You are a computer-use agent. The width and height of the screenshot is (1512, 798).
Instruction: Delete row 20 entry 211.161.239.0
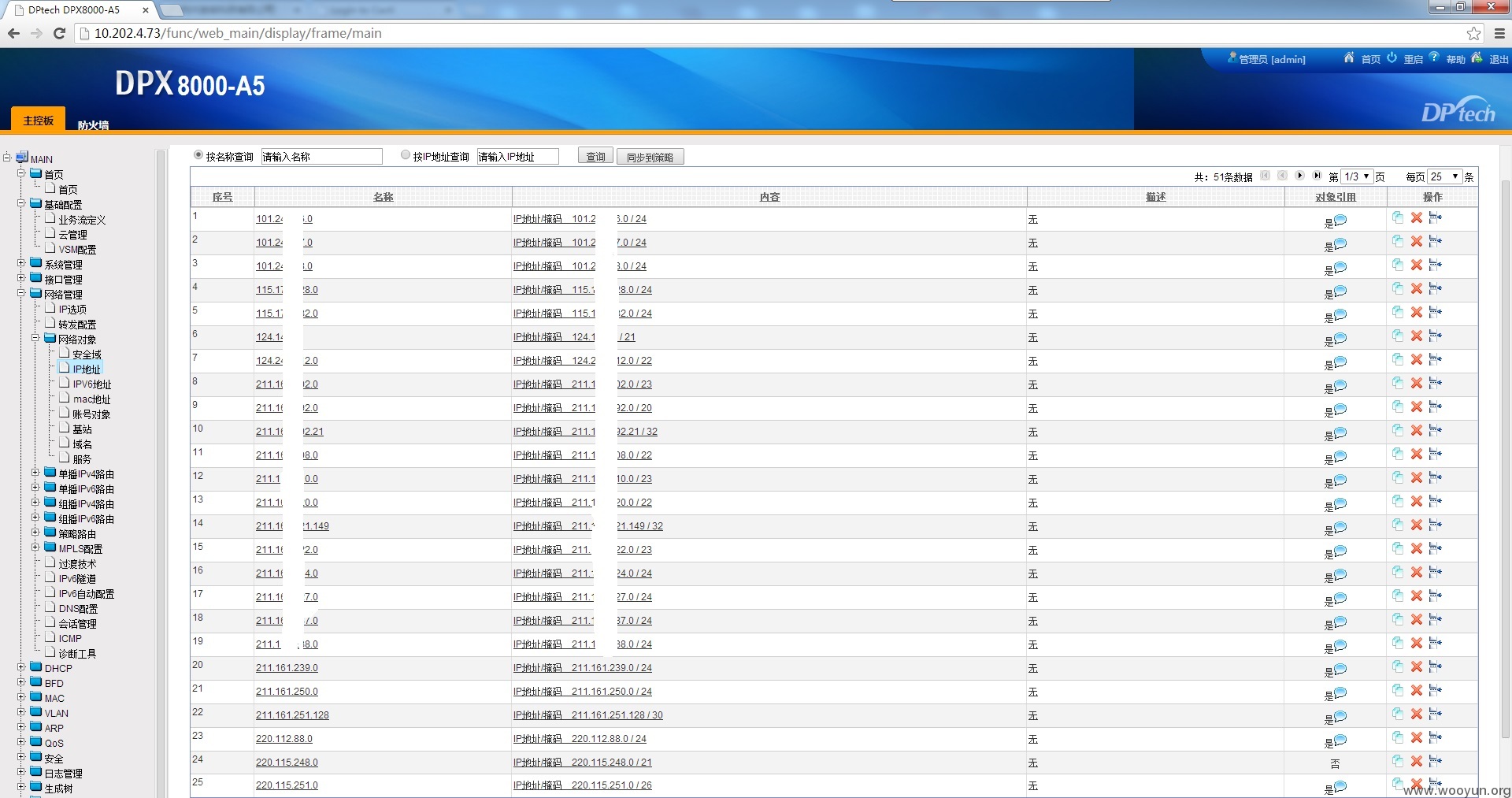point(1416,667)
